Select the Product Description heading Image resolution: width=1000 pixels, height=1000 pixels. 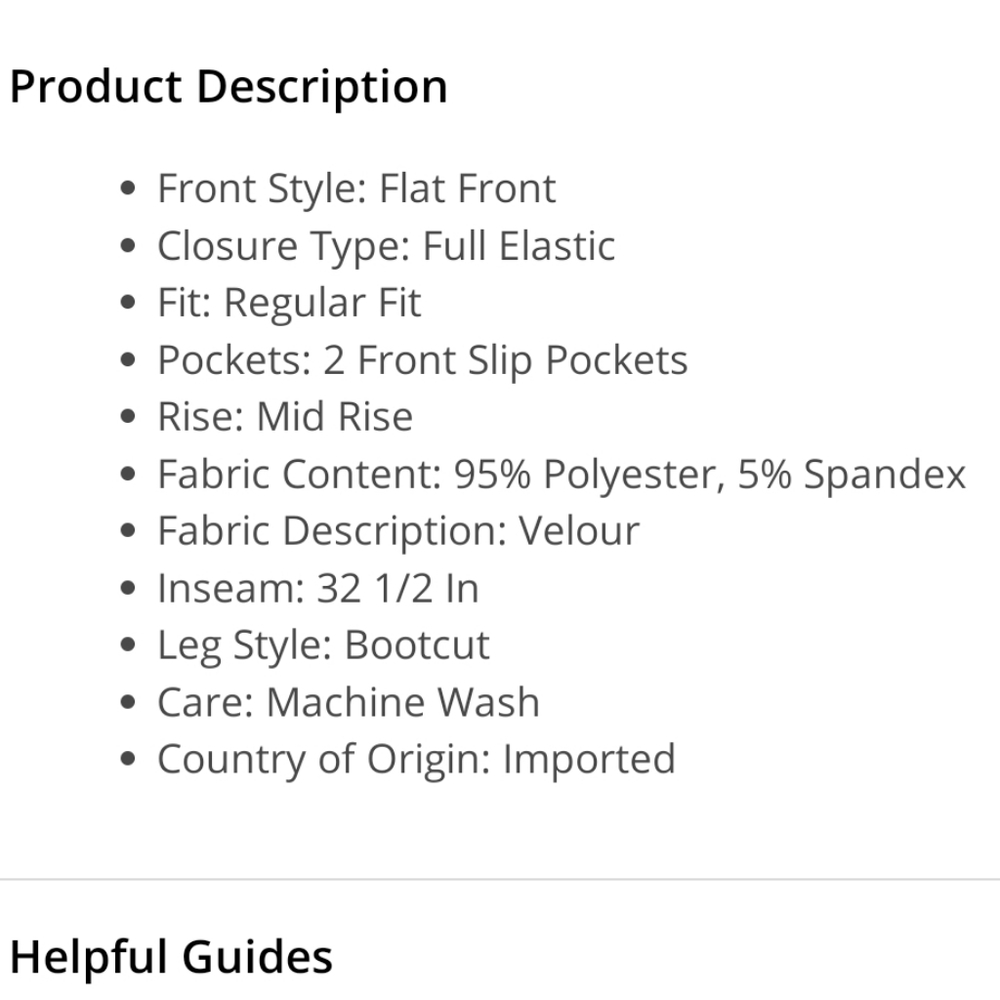(228, 87)
